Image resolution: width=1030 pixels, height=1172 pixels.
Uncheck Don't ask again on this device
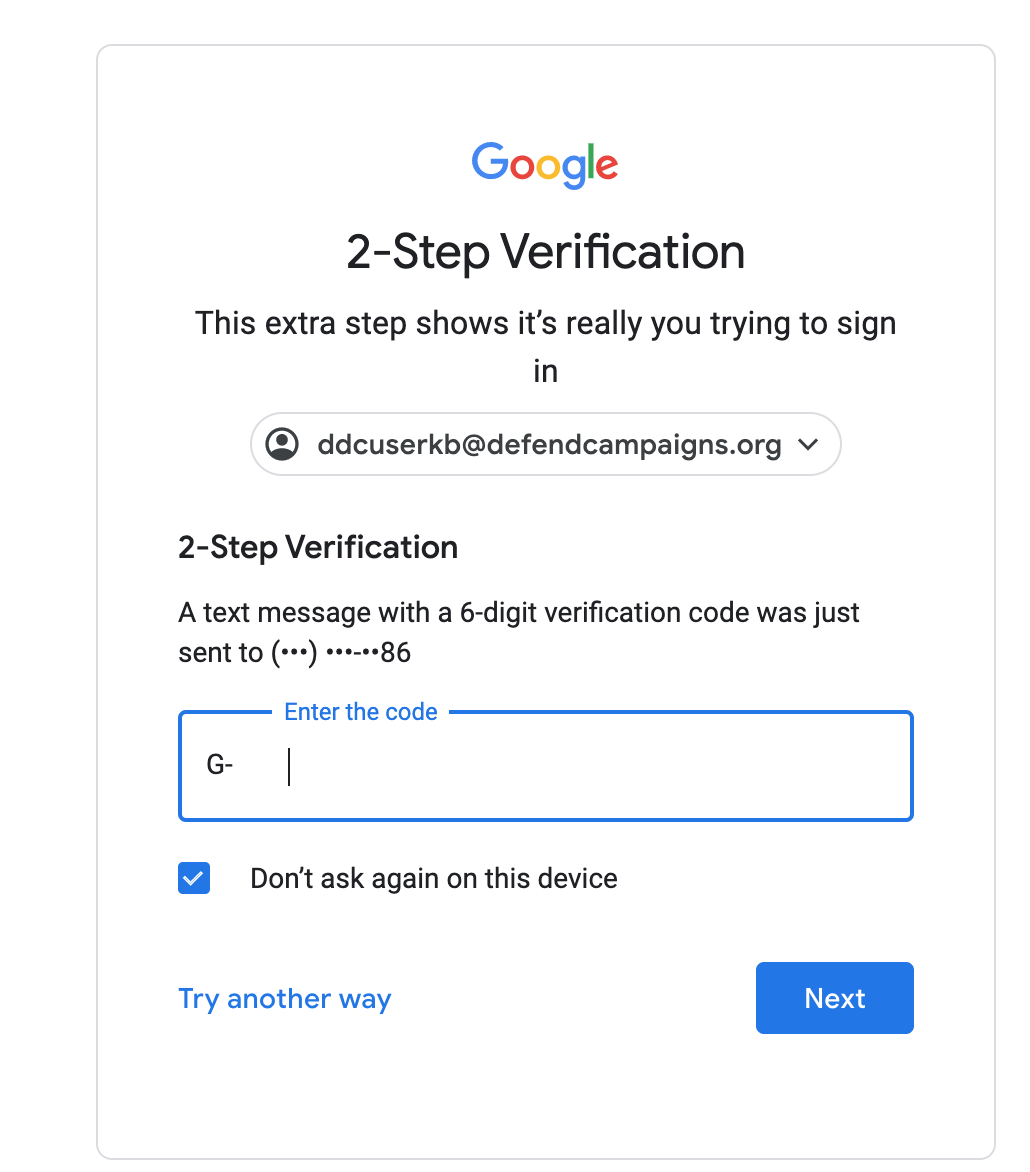[194, 878]
